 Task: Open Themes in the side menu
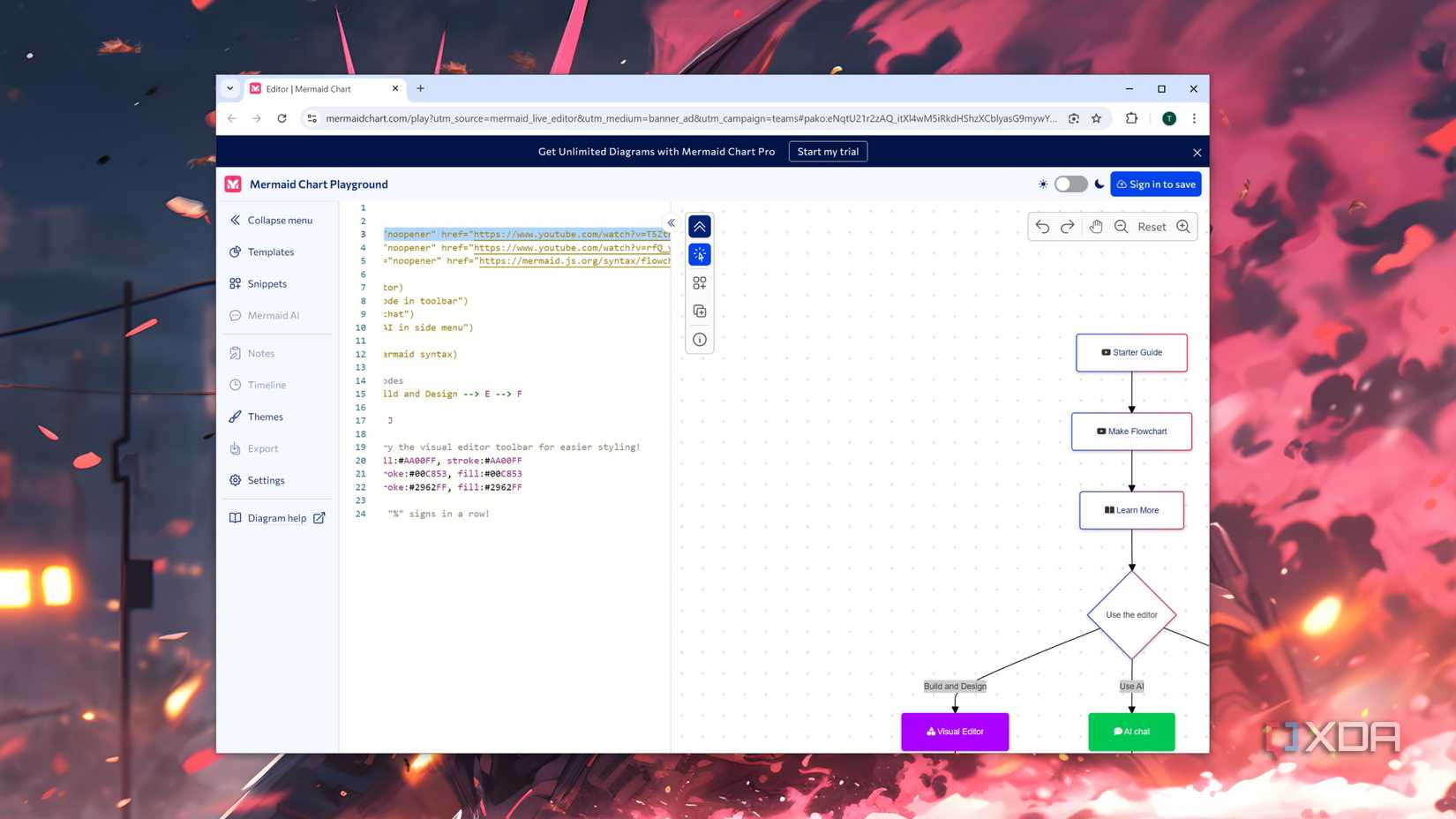[x=257, y=417]
